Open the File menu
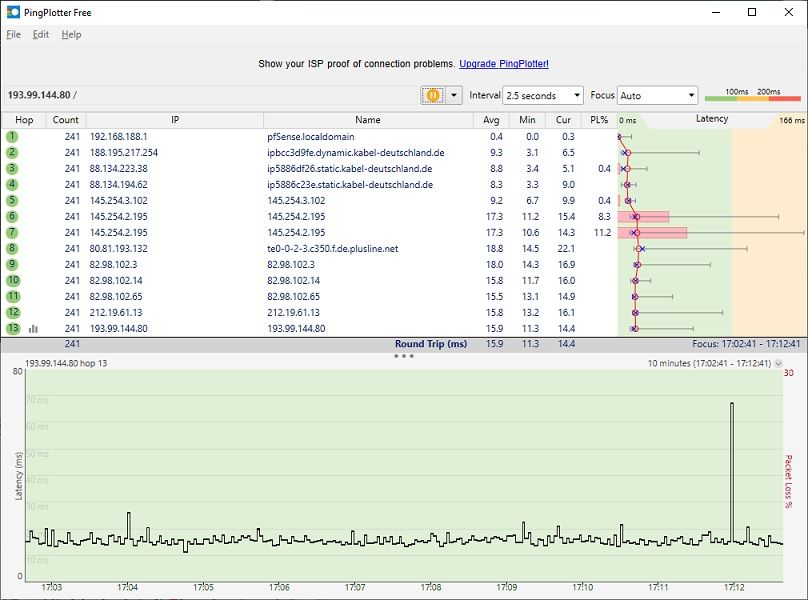Image resolution: width=808 pixels, height=600 pixels. click(x=13, y=34)
